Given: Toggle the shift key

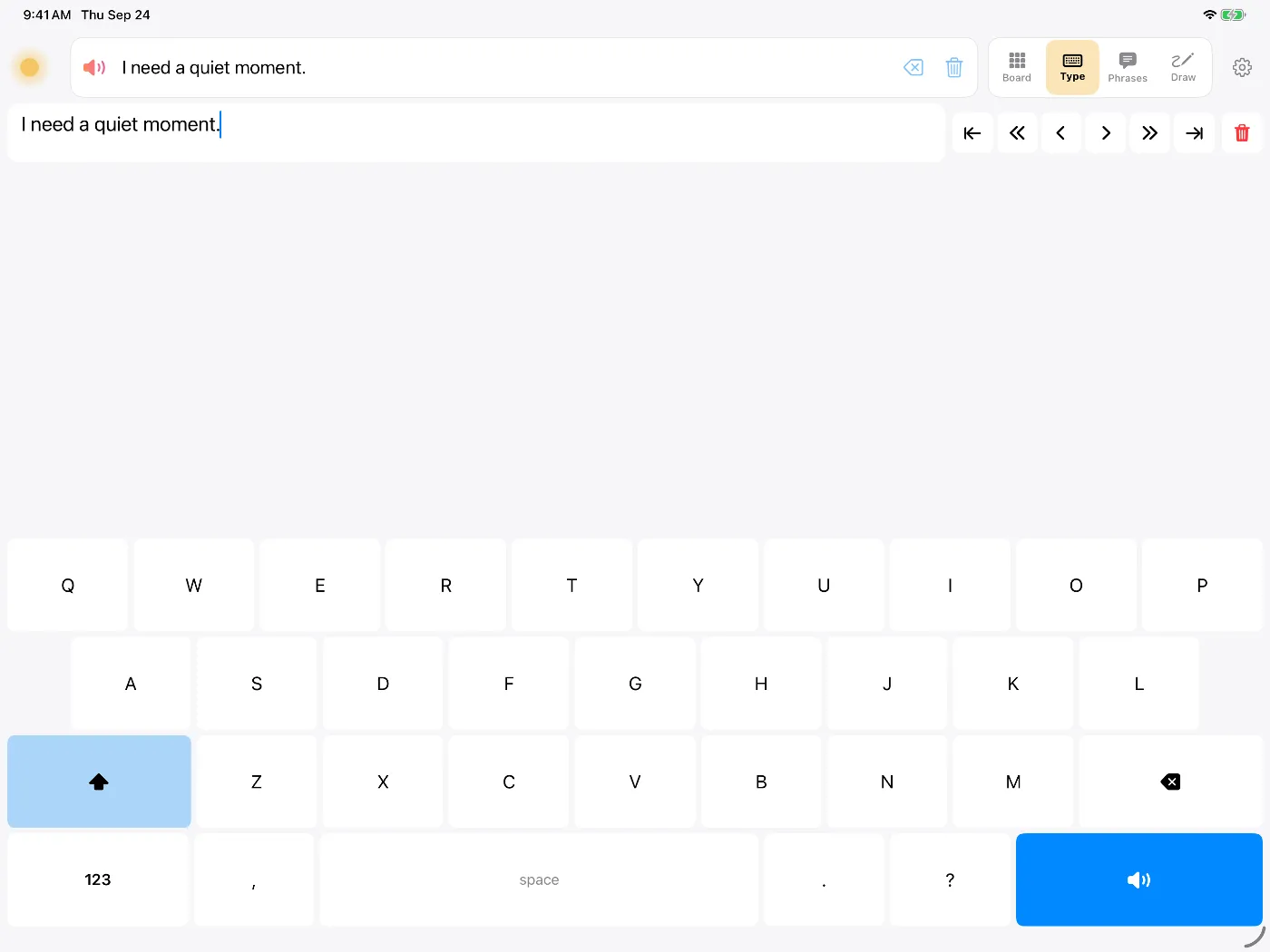Looking at the screenshot, I should [x=99, y=782].
